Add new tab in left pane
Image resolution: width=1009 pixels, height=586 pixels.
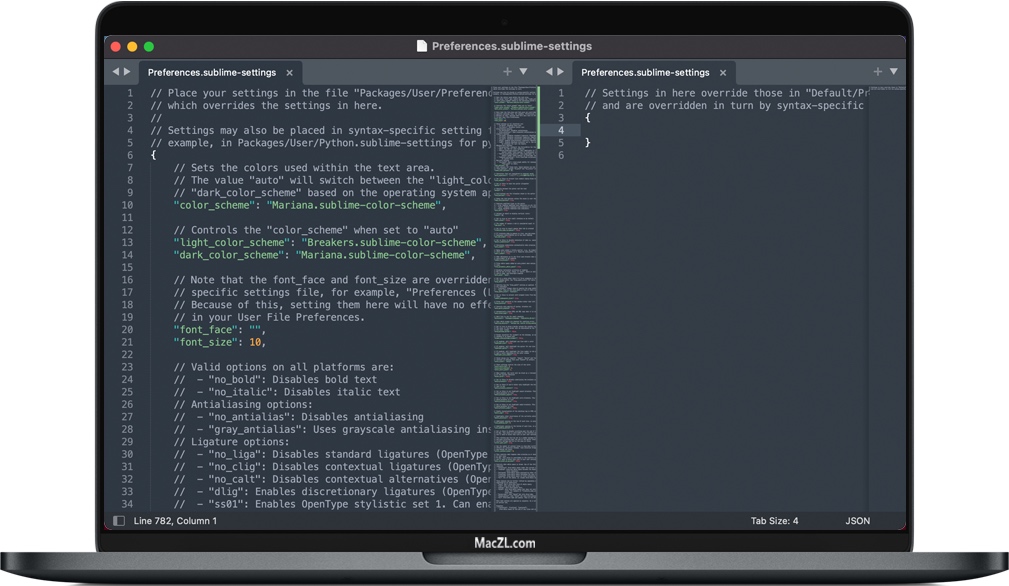click(x=507, y=72)
